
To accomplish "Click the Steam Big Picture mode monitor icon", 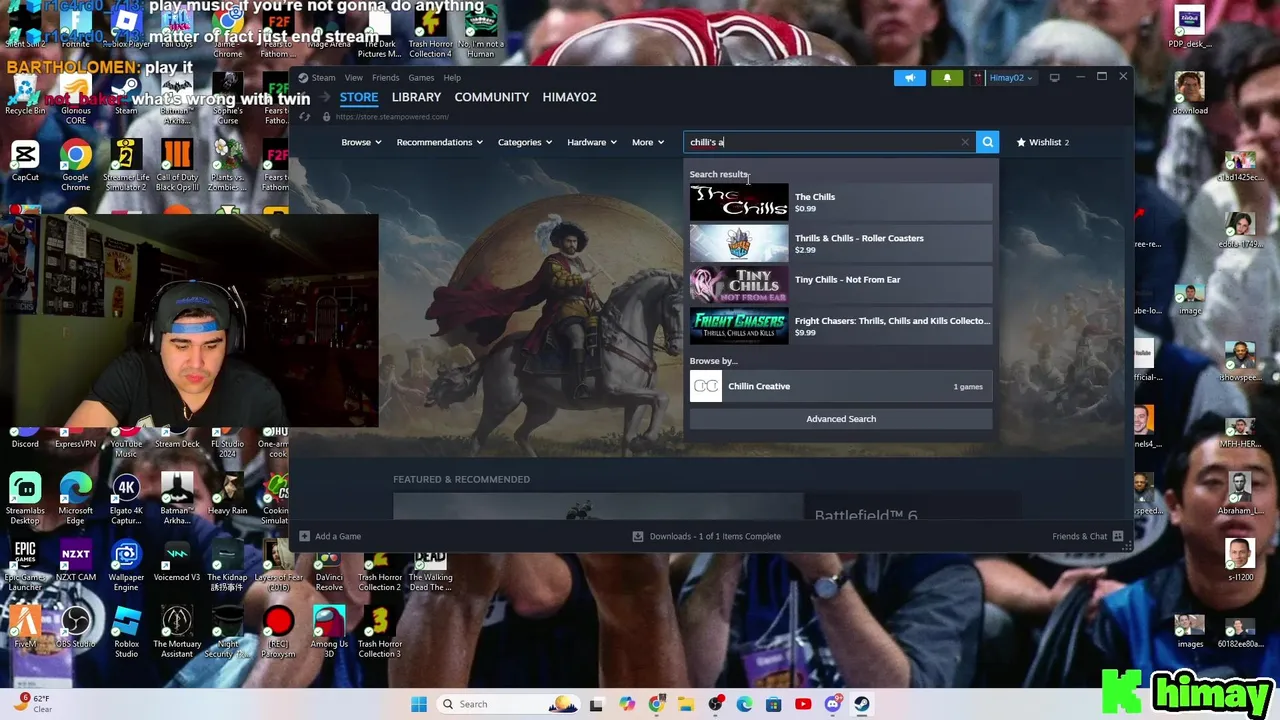I will (x=1054, y=78).
